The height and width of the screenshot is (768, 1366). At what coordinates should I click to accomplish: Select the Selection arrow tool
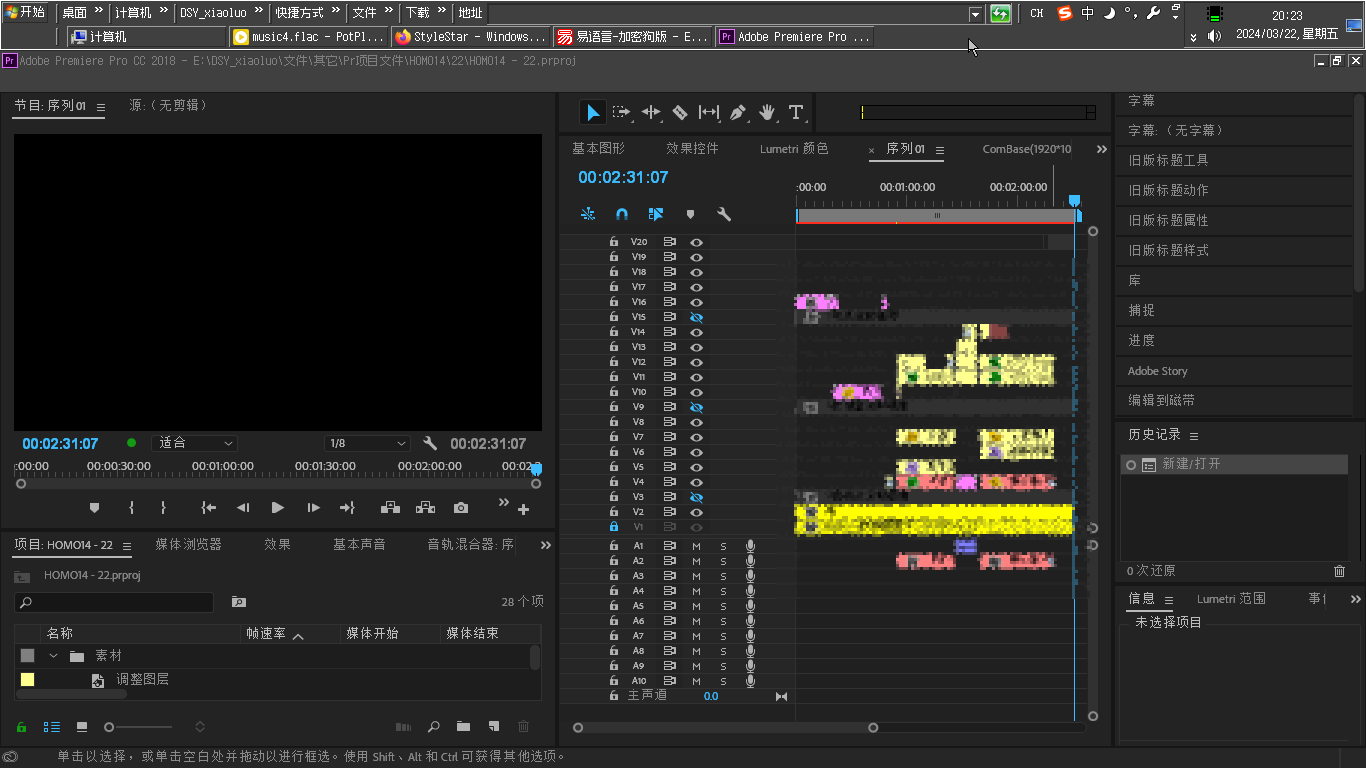(593, 112)
